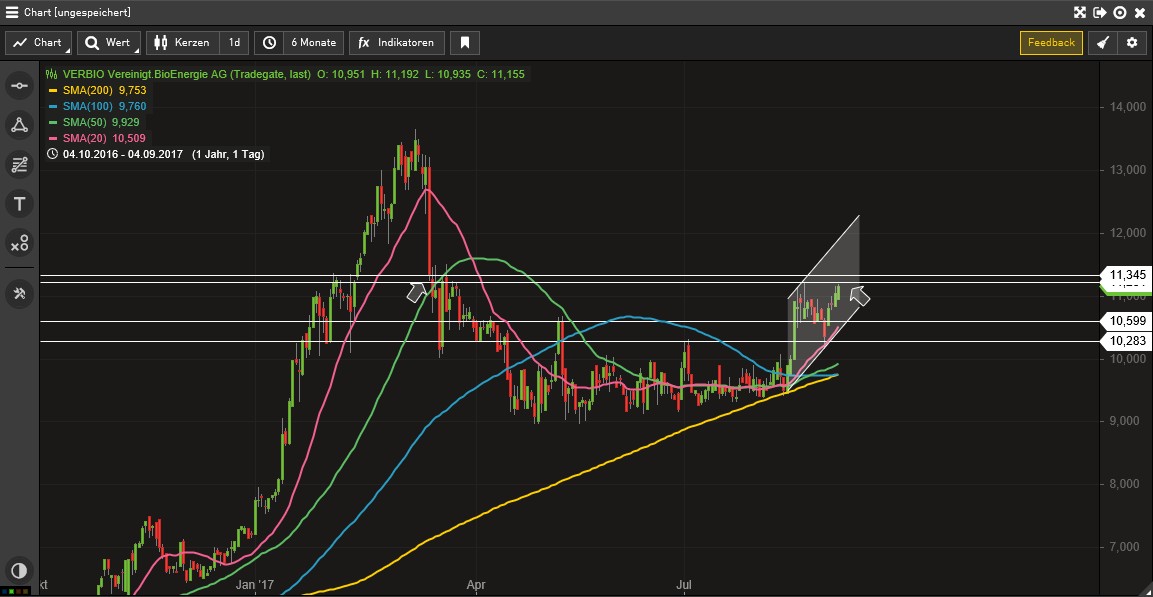
Task: Click the Jul time axis label
Action: click(685, 586)
